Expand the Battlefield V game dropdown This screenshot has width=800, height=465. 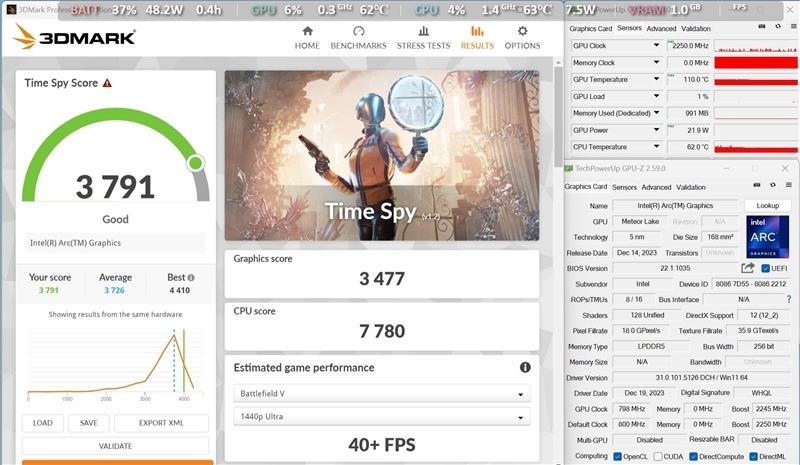(382, 393)
